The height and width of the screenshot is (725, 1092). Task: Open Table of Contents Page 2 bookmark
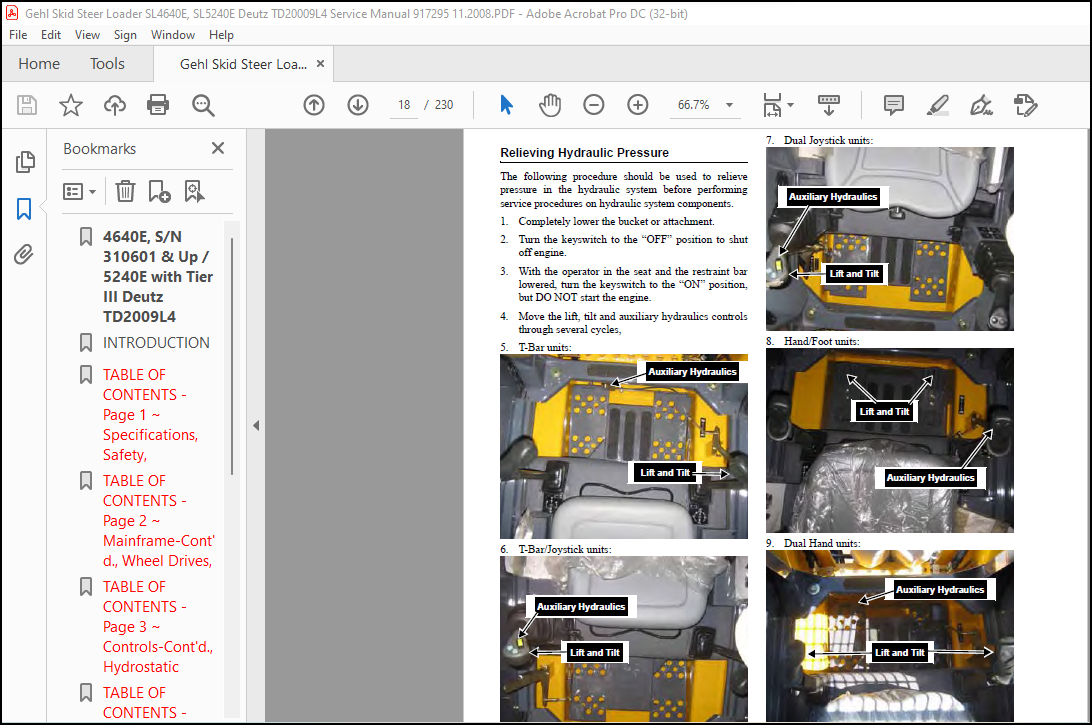tap(159, 521)
